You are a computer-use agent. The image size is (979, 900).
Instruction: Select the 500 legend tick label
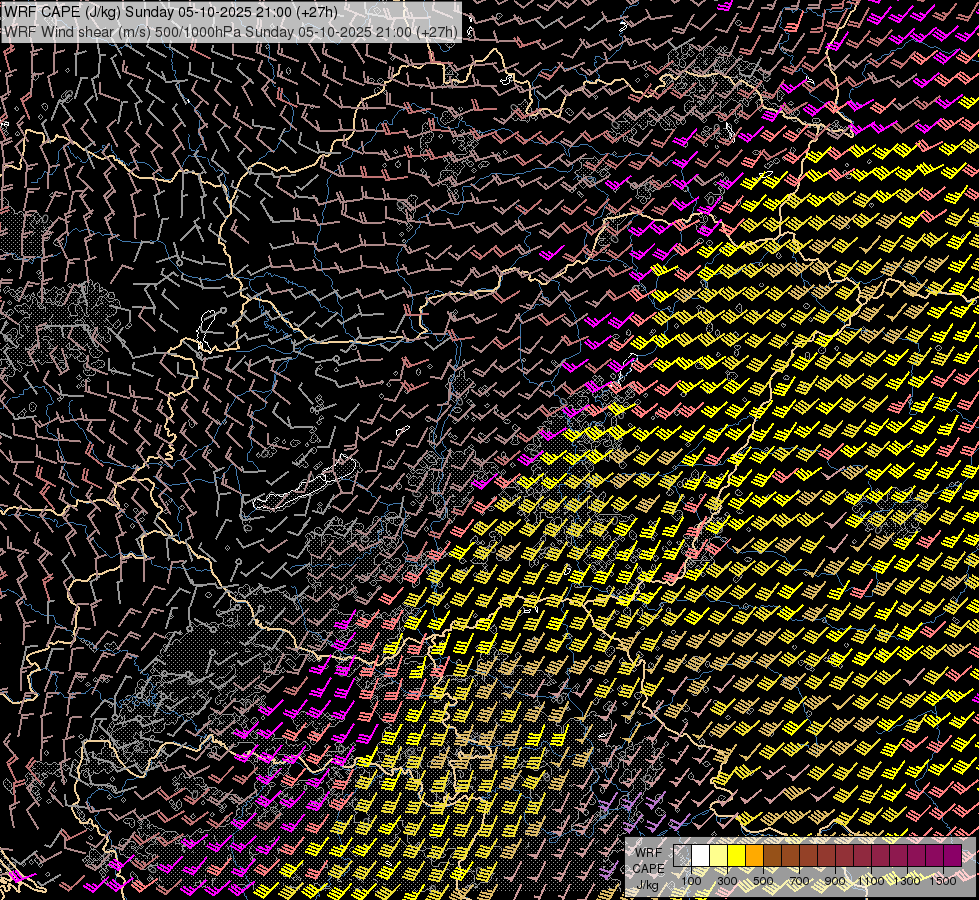763,881
